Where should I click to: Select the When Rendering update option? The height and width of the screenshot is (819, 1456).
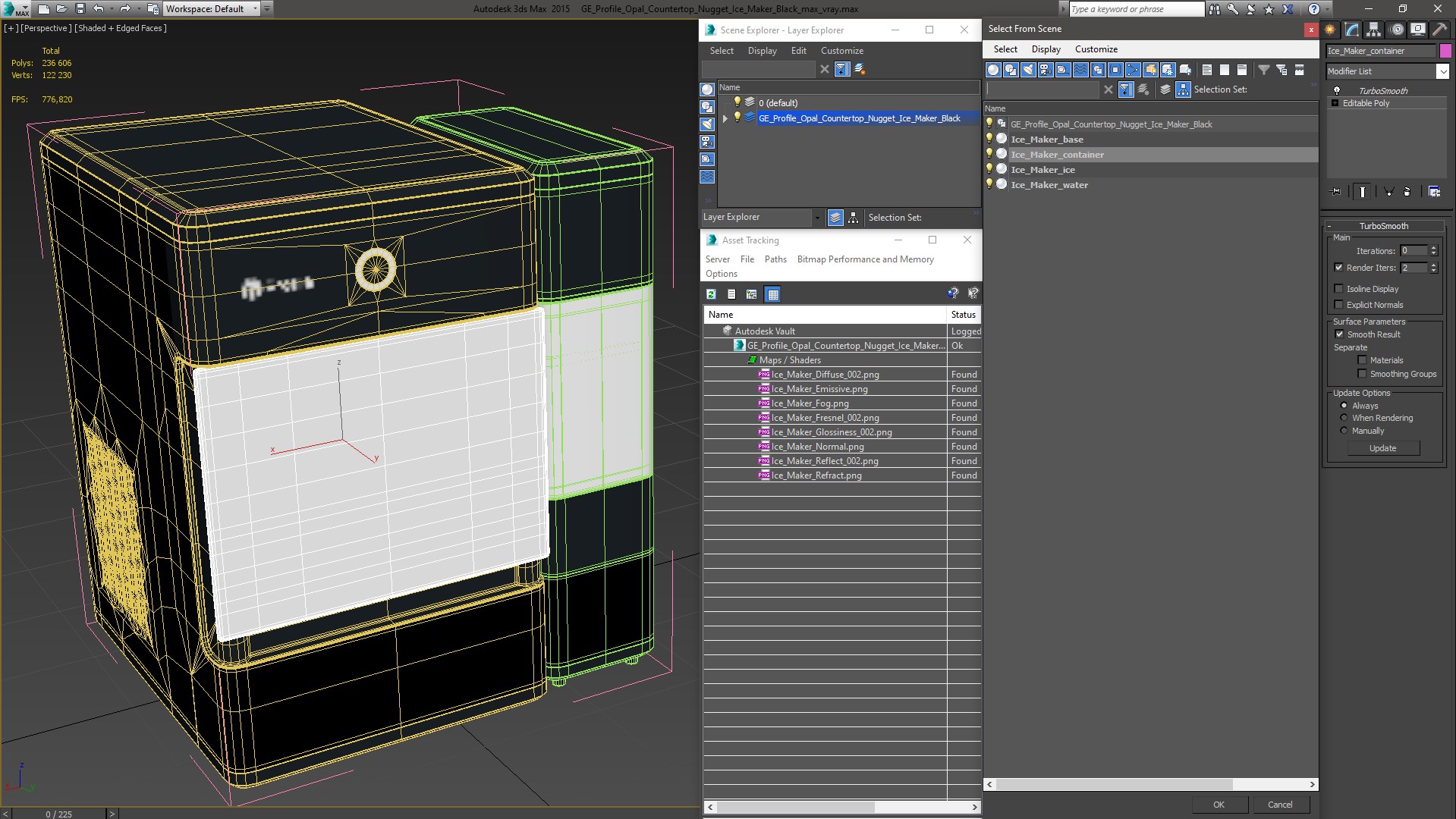click(1344, 418)
